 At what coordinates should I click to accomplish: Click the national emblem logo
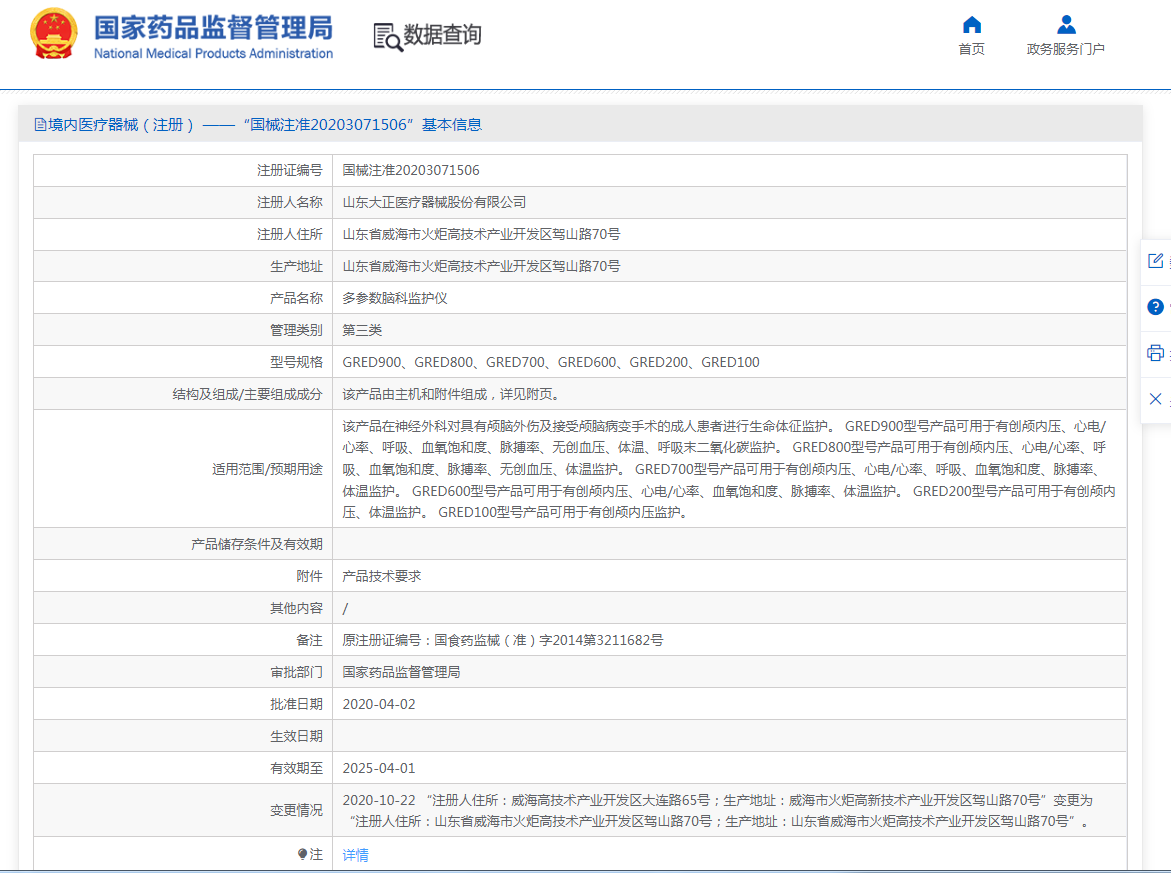(x=53, y=34)
